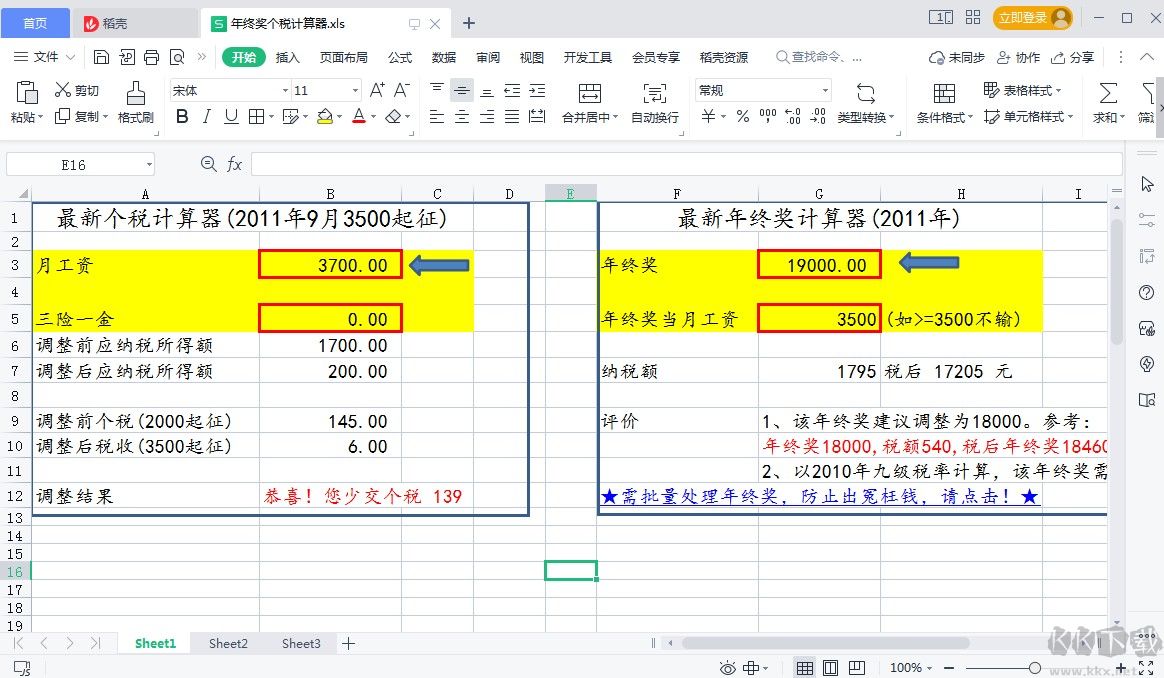Click the Collaborate (协作) button
Viewport: 1164px width, 678px height.
[1018, 57]
